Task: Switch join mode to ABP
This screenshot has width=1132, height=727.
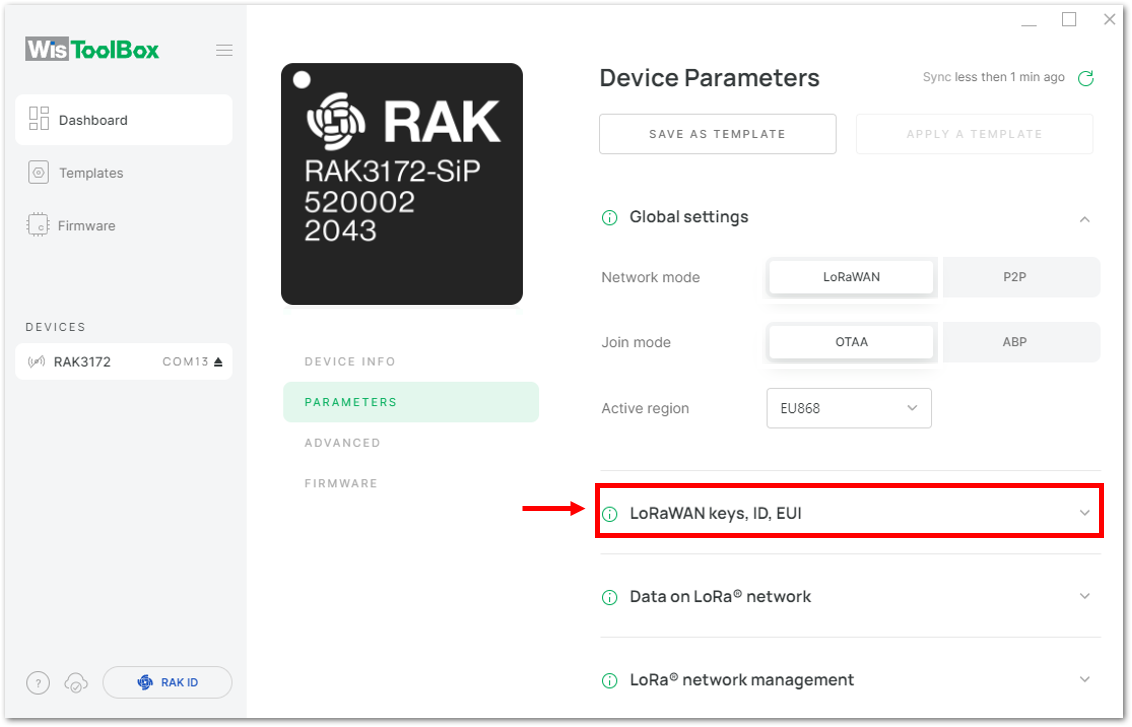Action: [1022, 342]
